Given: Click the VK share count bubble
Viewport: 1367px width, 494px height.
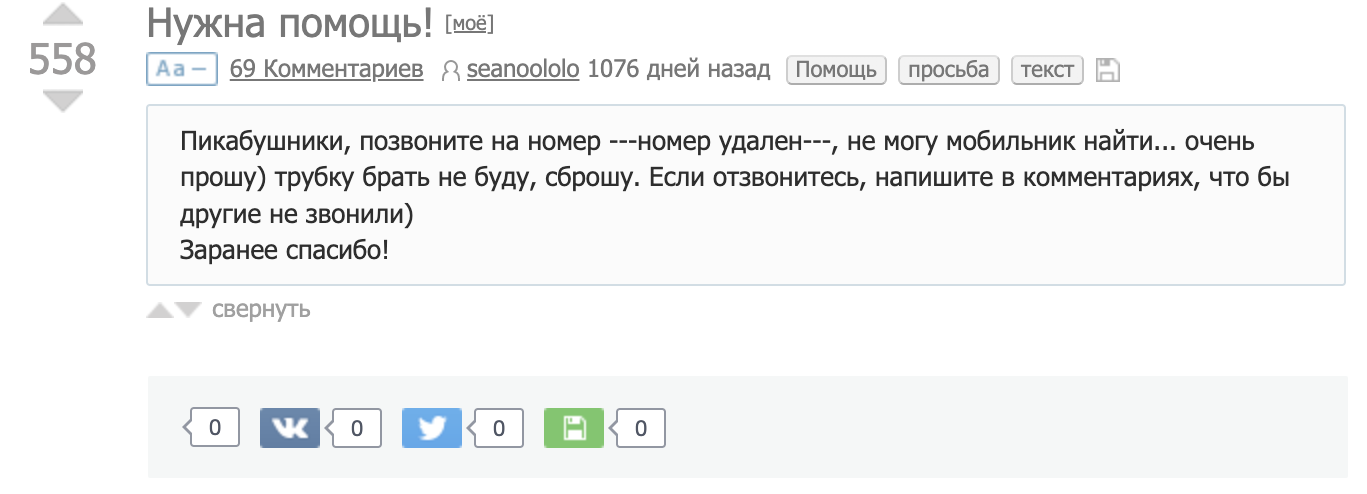Looking at the screenshot, I should (x=353, y=429).
